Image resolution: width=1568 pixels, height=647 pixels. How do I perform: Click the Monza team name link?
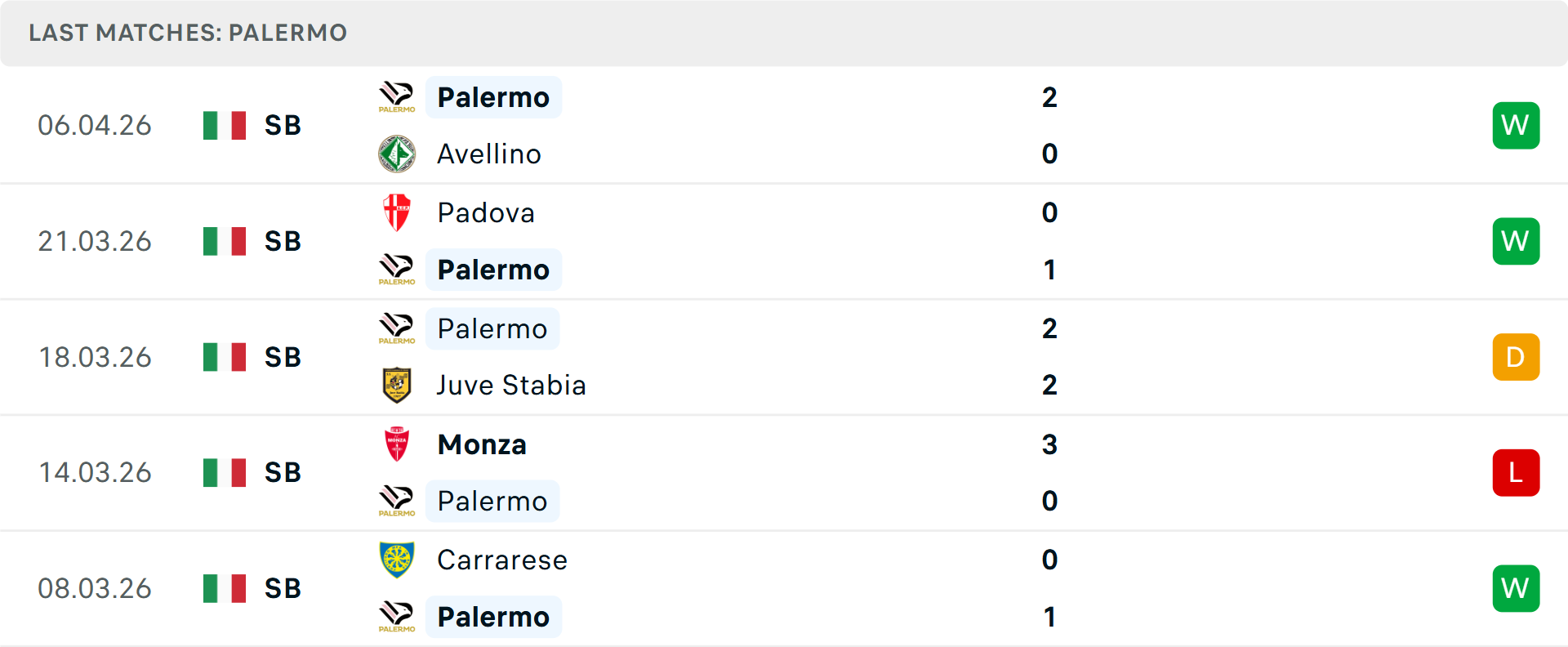(482, 444)
